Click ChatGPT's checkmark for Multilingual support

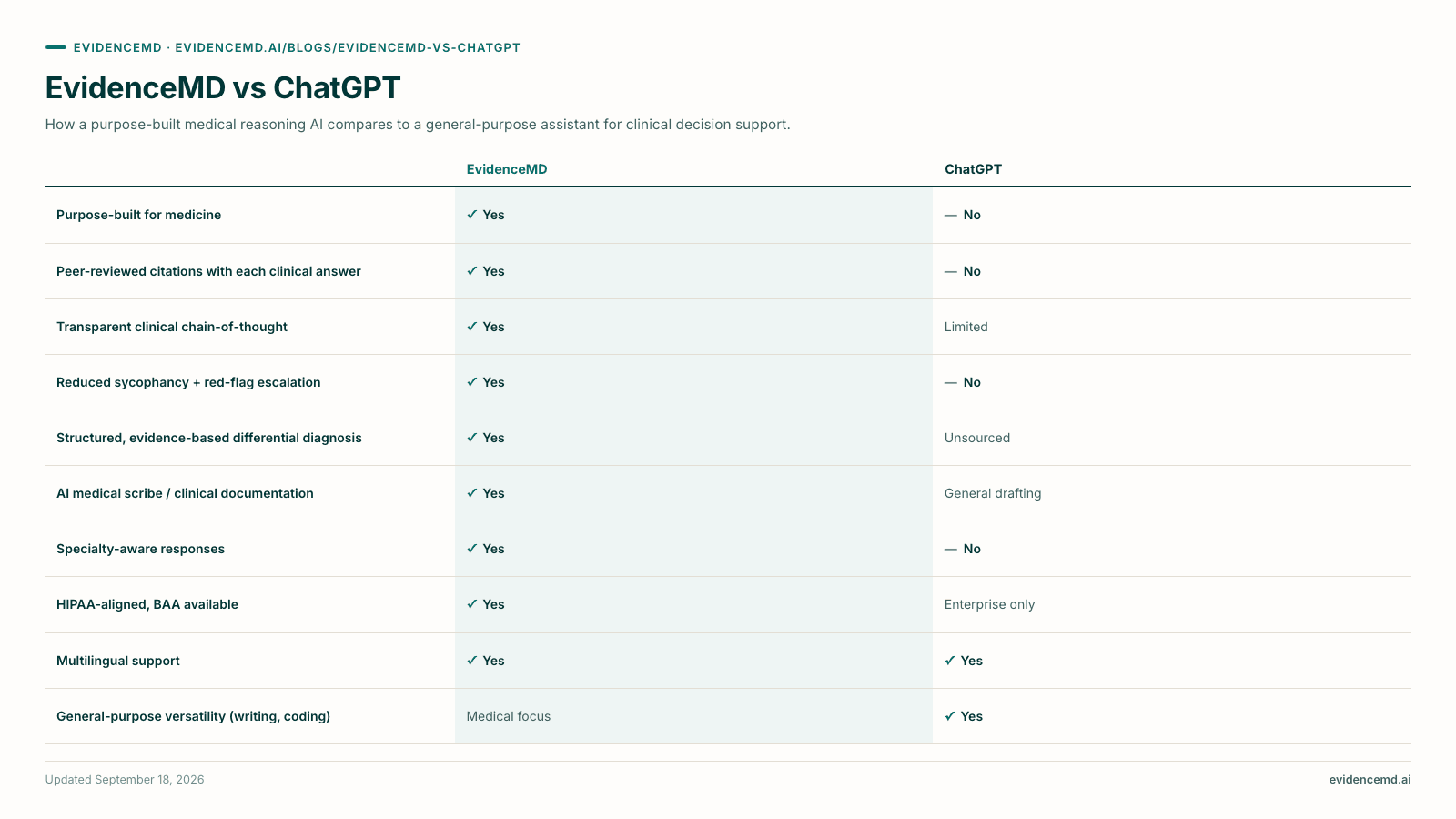(x=950, y=661)
